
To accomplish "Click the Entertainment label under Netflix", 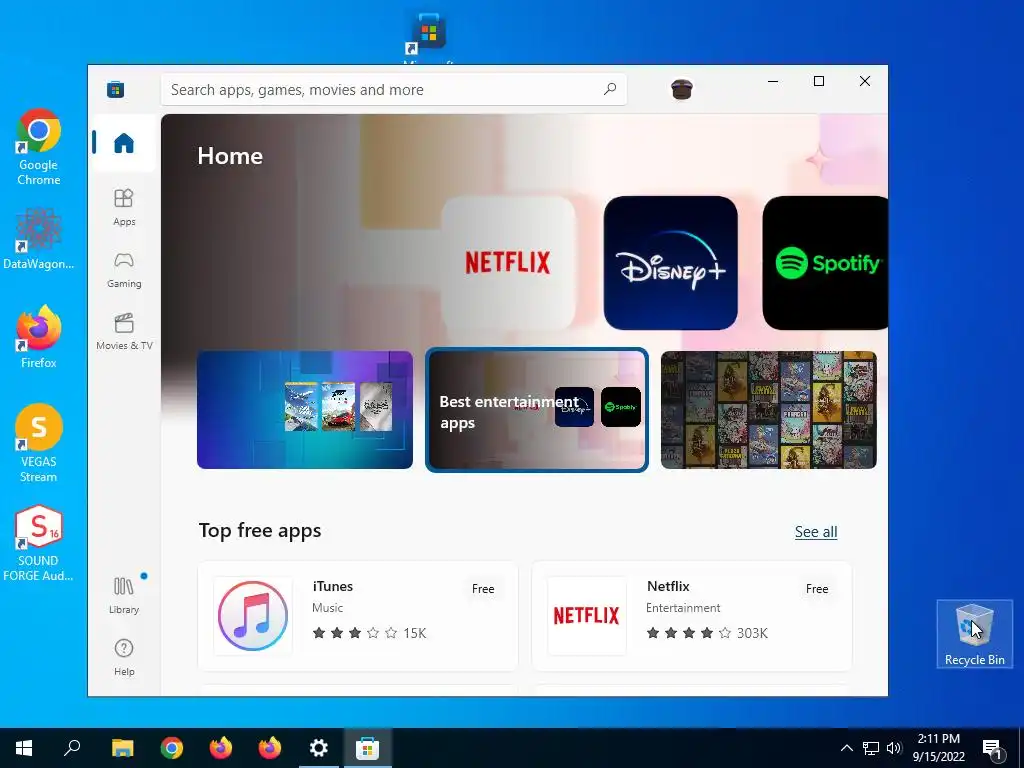I will [x=683, y=608].
